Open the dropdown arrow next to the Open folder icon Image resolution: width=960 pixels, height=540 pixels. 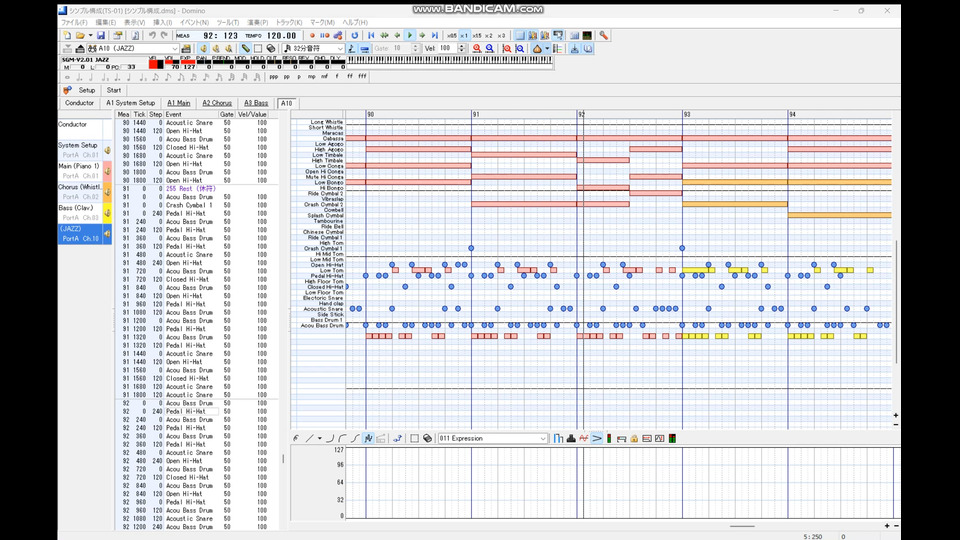point(90,36)
